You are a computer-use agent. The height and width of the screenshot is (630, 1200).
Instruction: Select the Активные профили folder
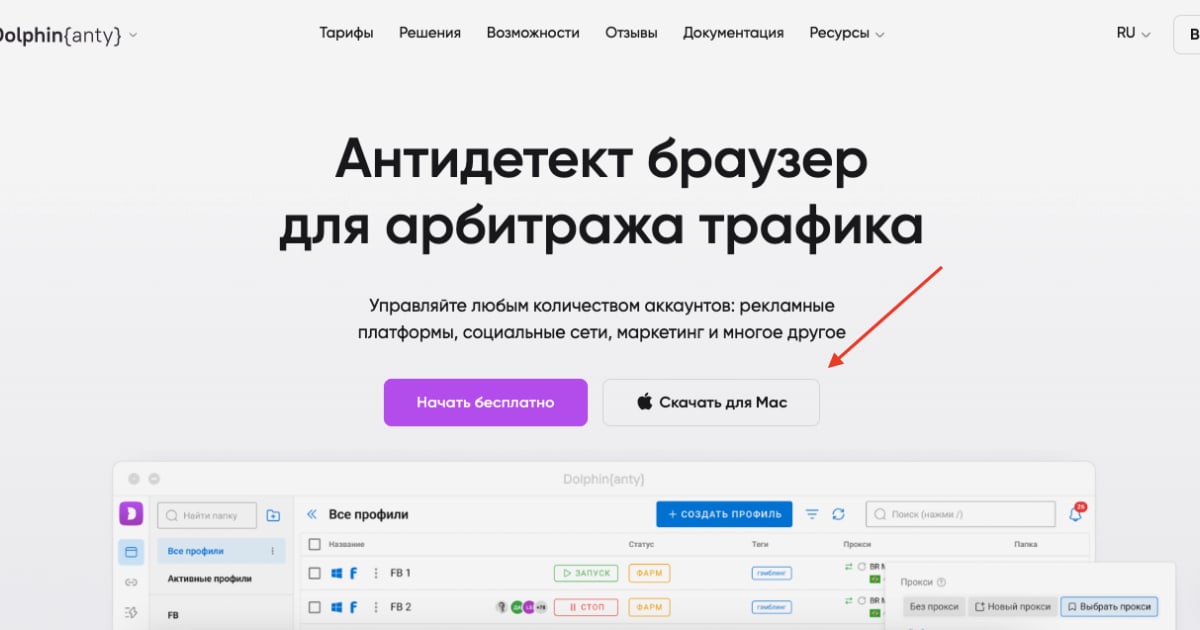point(209,578)
